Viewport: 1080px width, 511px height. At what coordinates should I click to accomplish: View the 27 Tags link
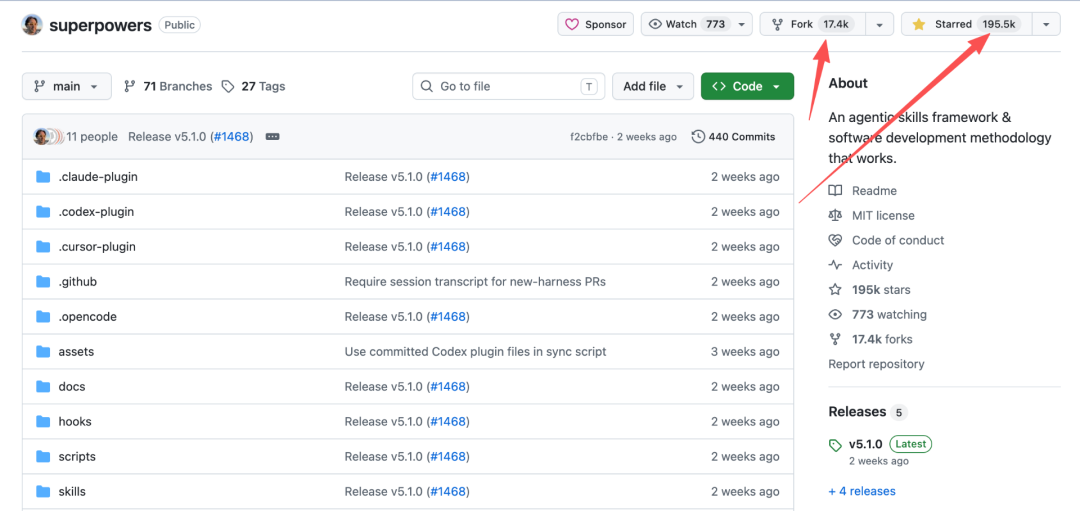(253, 86)
